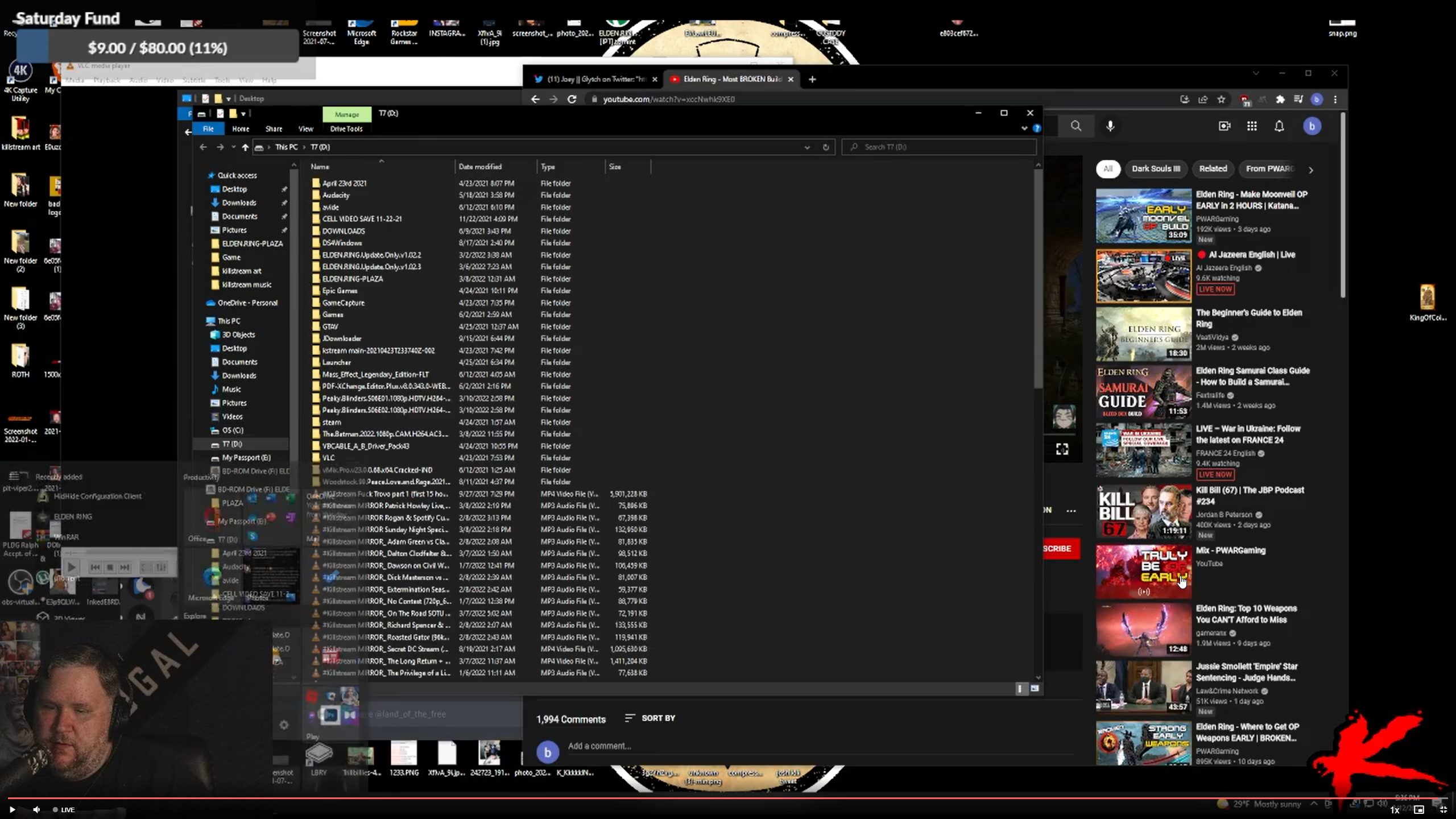Select Downloads under Quick access

point(239,202)
